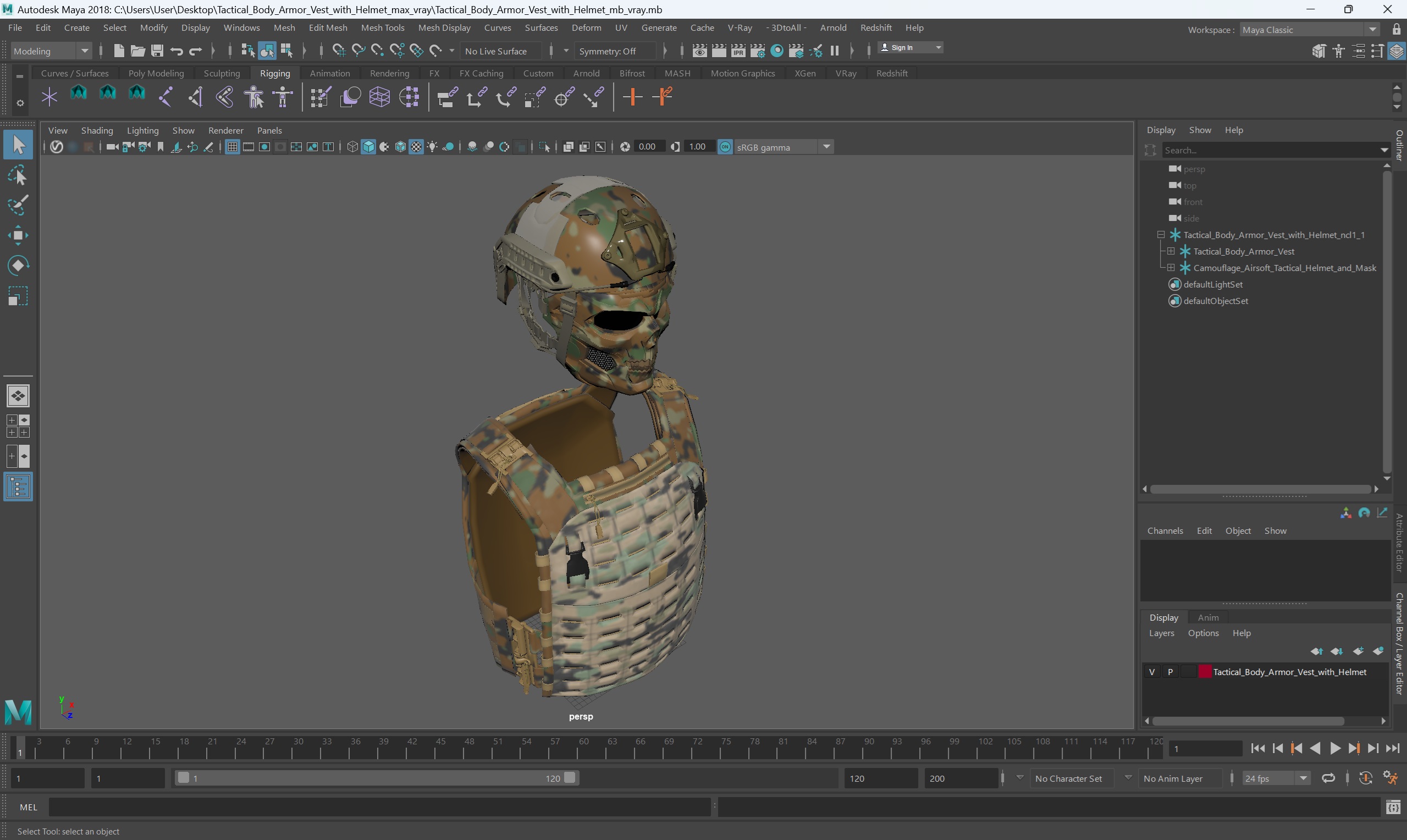Screen dimensions: 1407x840
Task: Toggle viewport grid display
Action: click(232, 147)
